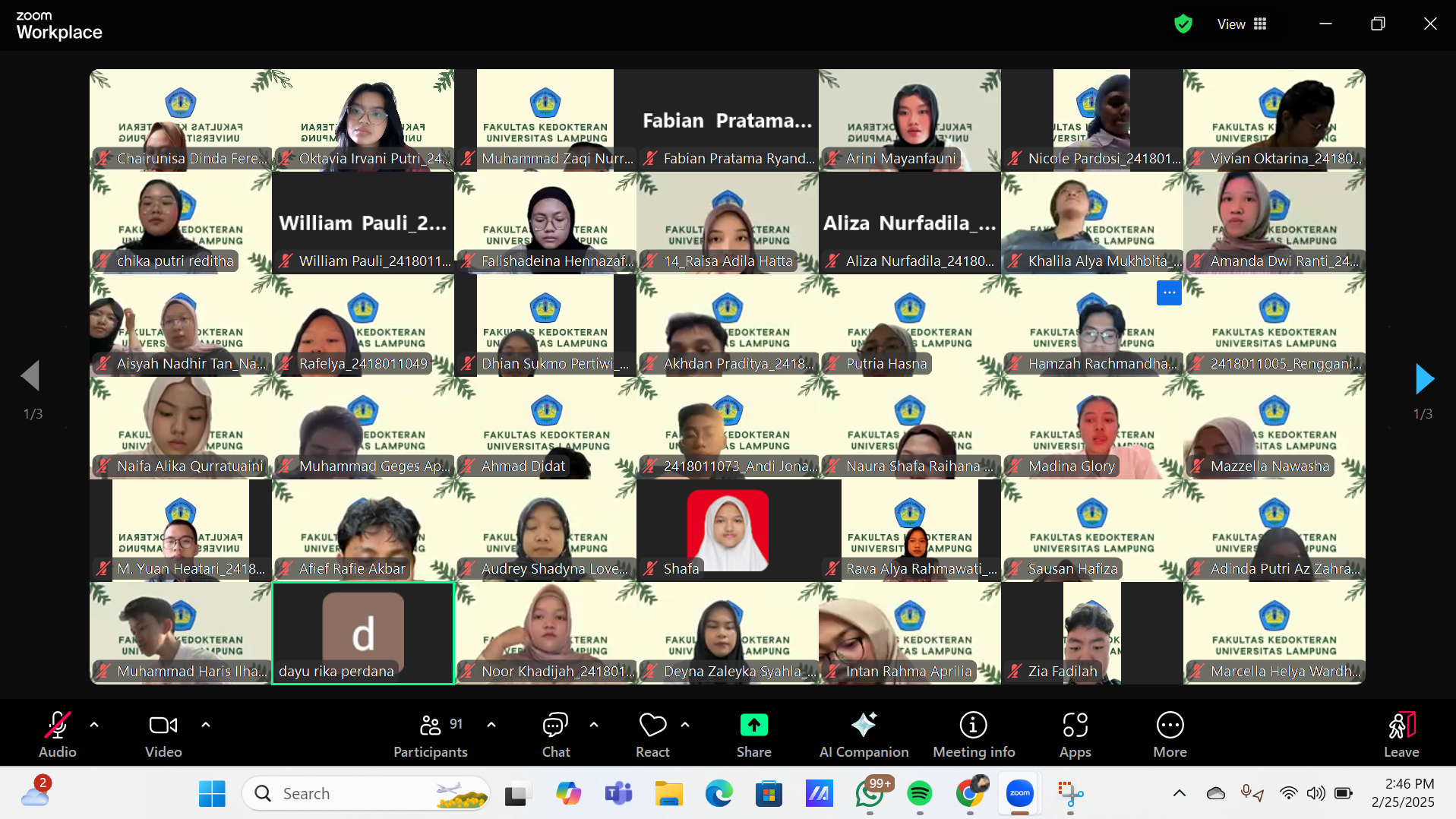Open Windows Start menu
The image size is (1456, 819).
[212, 794]
